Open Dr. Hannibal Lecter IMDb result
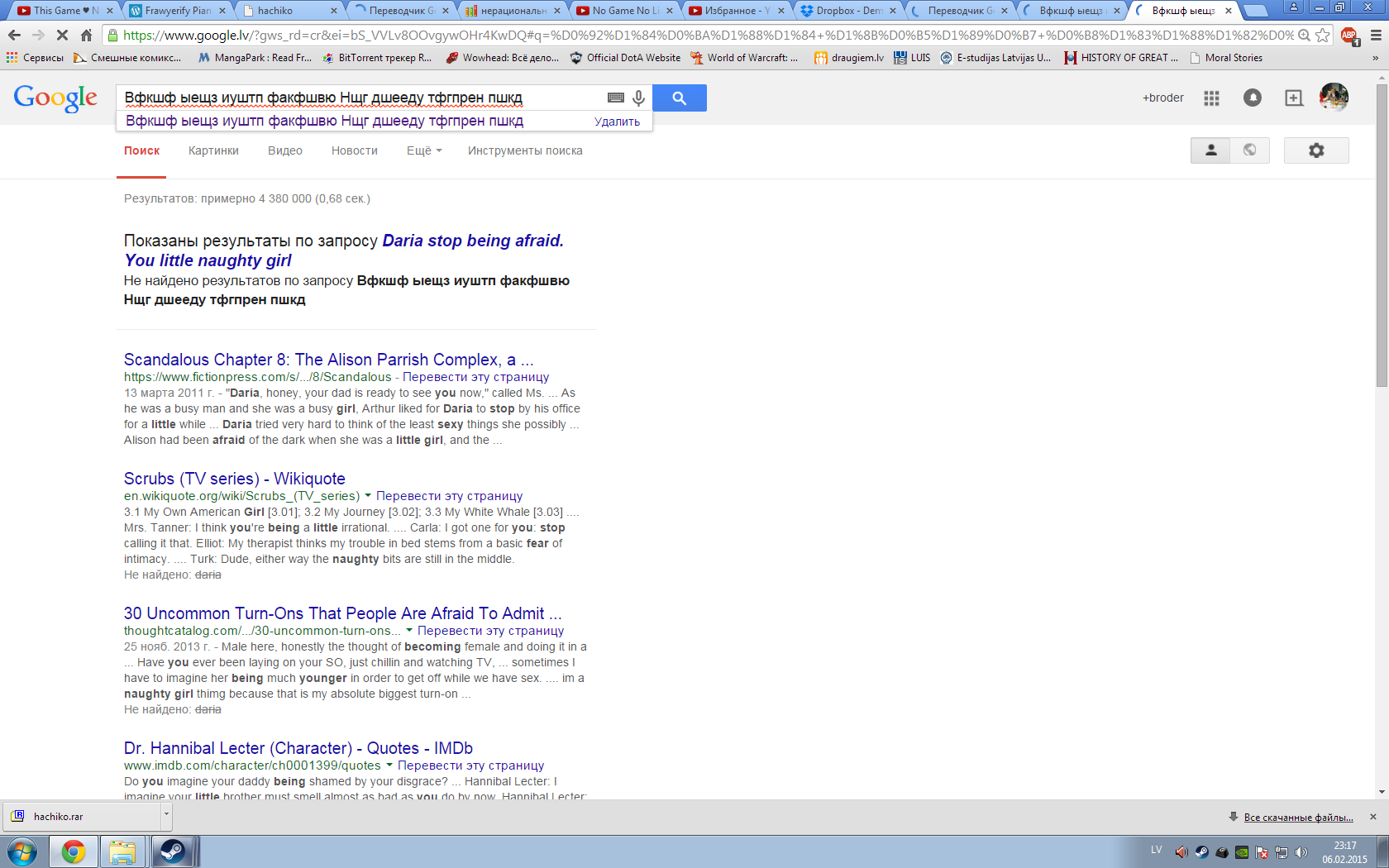The image size is (1389, 868). pos(298,748)
